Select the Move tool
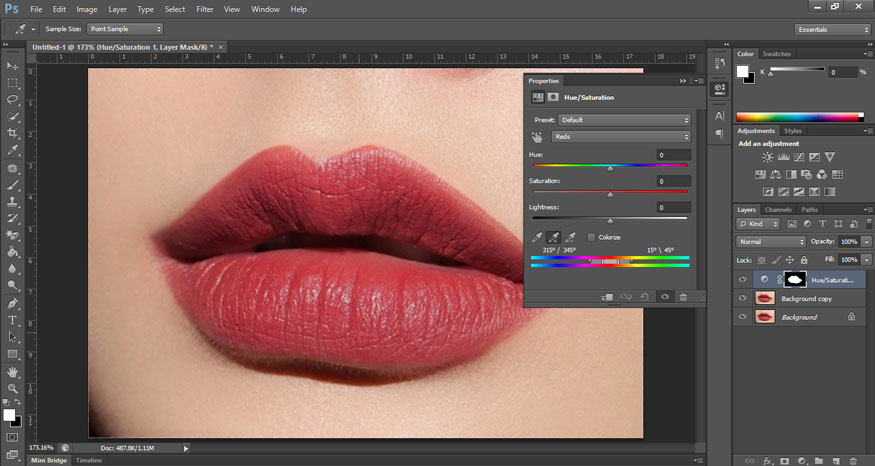The height and width of the screenshot is (466, 875). (x=12, y=66)
